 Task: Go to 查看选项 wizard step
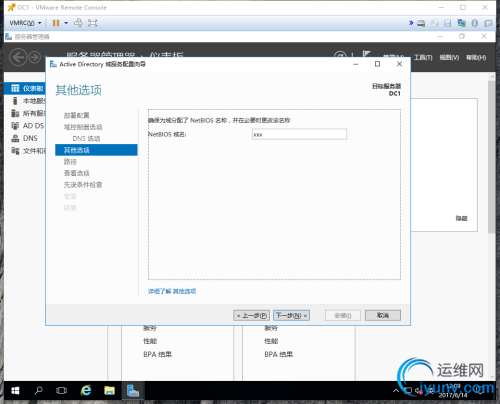pos(77,173)
